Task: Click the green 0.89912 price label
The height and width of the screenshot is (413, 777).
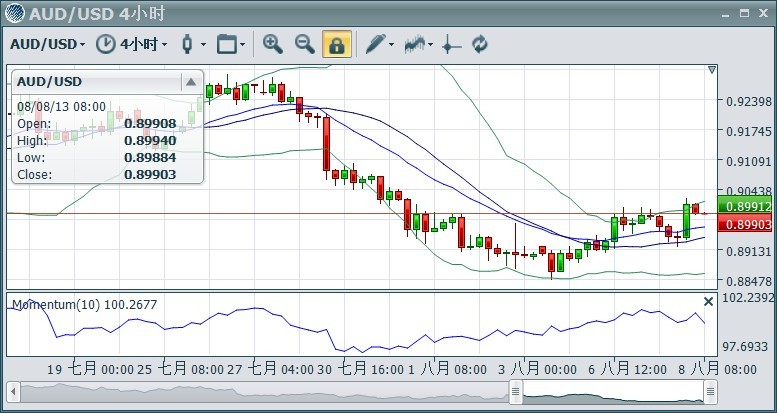Action: tap(745, 206)
